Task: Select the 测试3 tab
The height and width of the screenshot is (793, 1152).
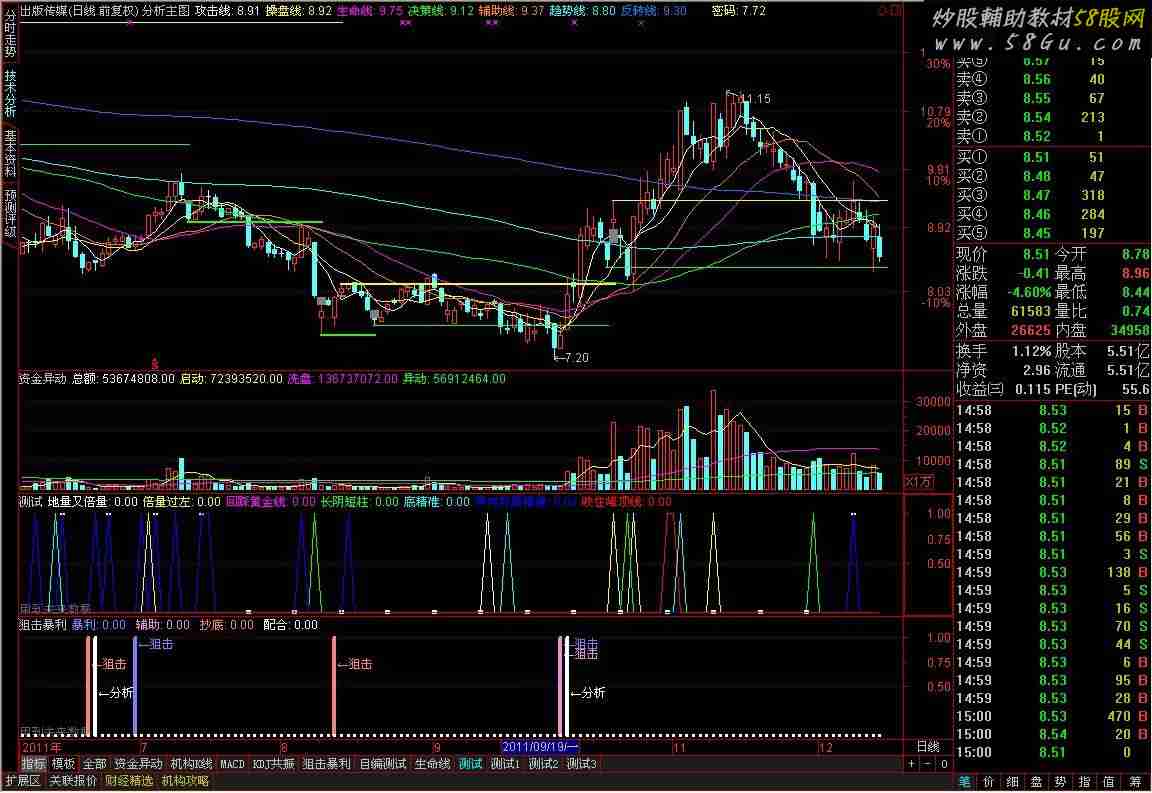Action: tap(581, 764)
